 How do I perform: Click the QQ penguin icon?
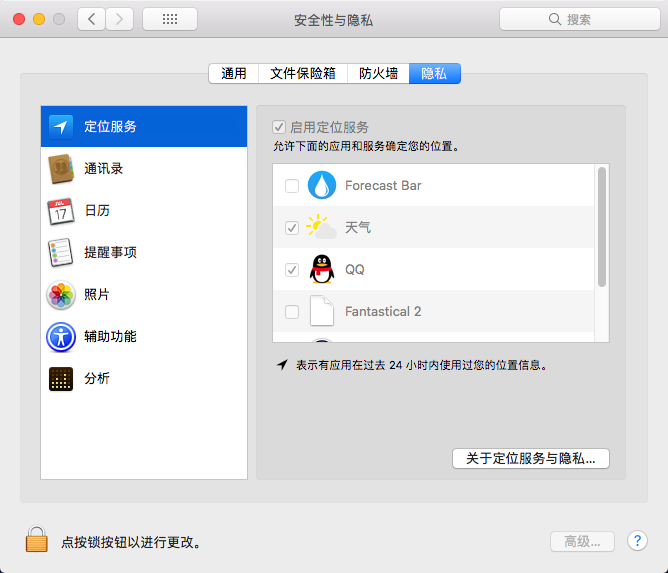click(322, 269)
